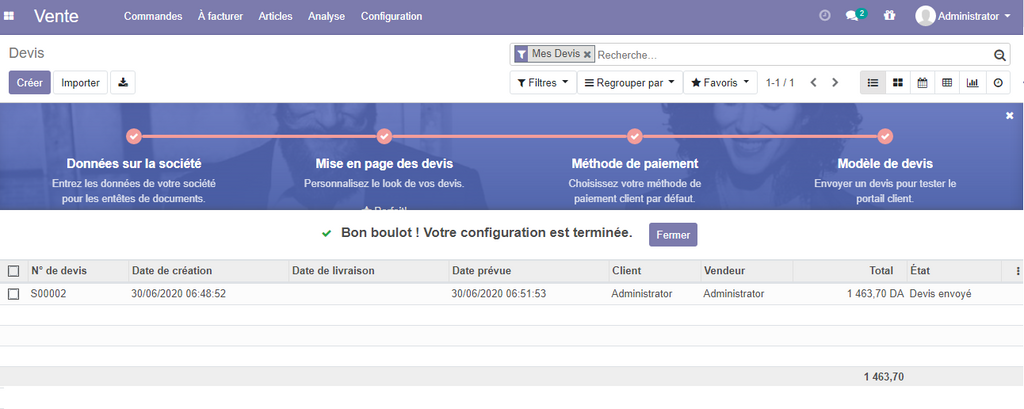Open the apps grid menu icon
This screenshot has width=1024, height=409.
coord(10,16)
